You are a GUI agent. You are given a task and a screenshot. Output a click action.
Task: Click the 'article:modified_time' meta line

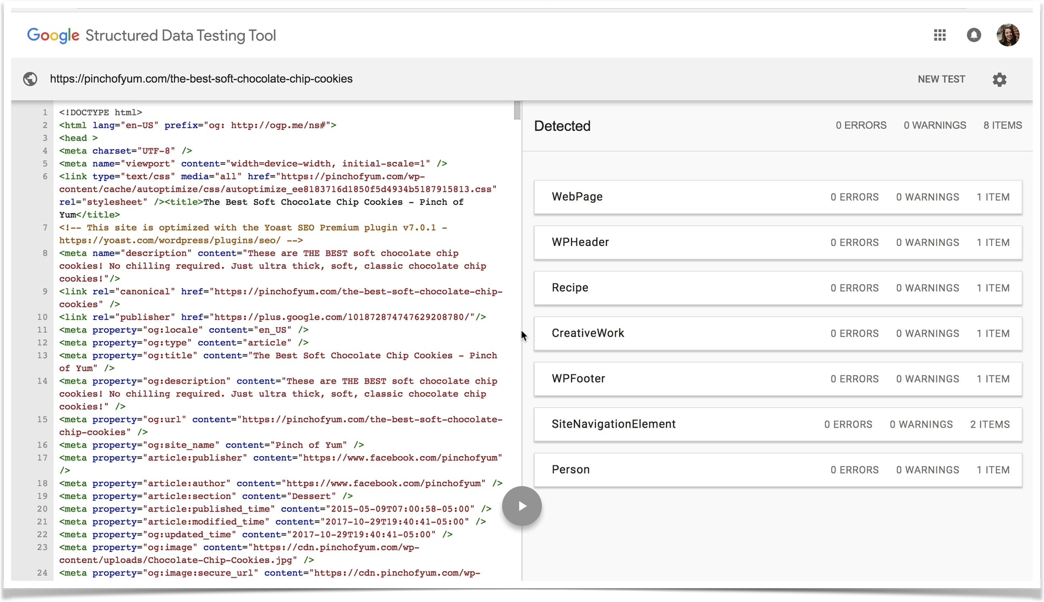click(x=272, y=521)
